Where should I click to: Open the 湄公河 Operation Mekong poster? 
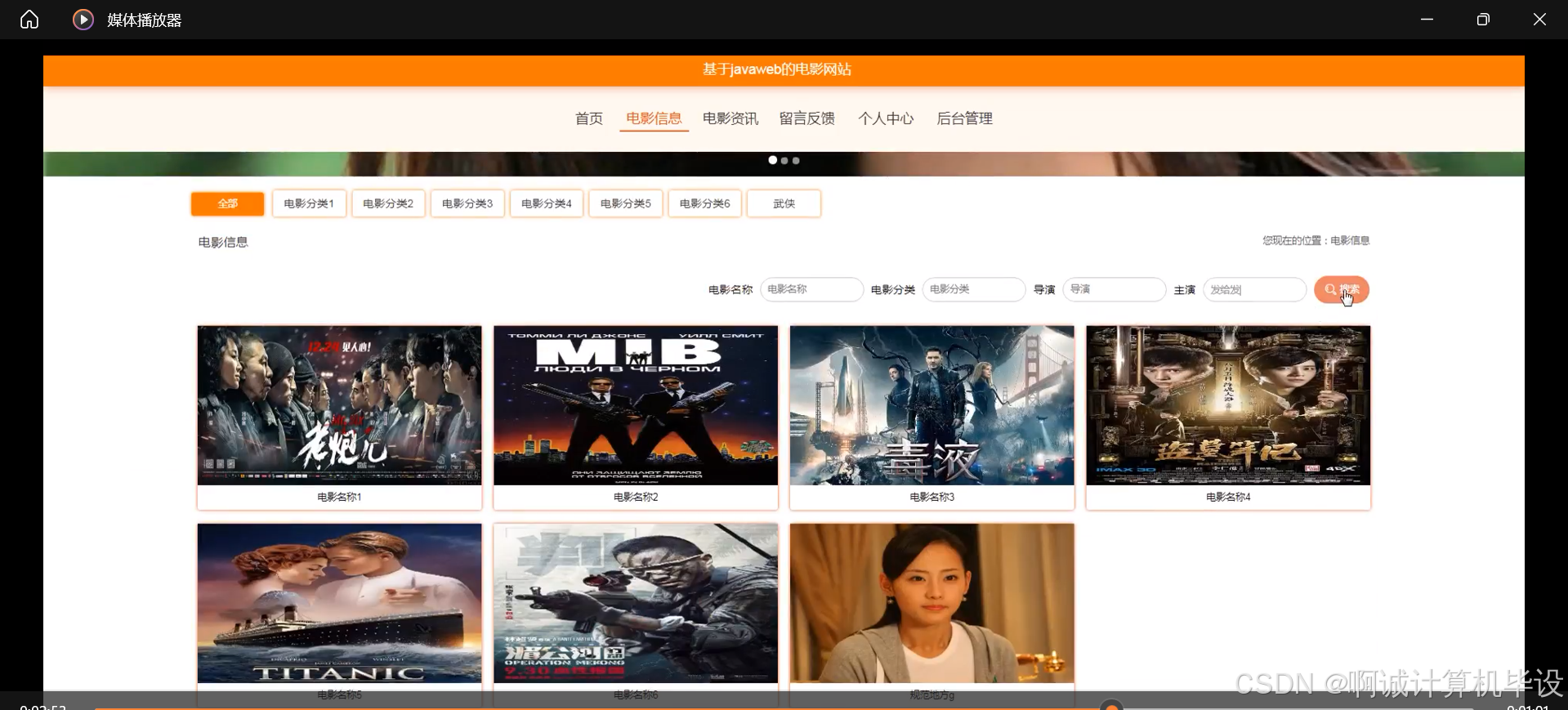pos(636,603)
